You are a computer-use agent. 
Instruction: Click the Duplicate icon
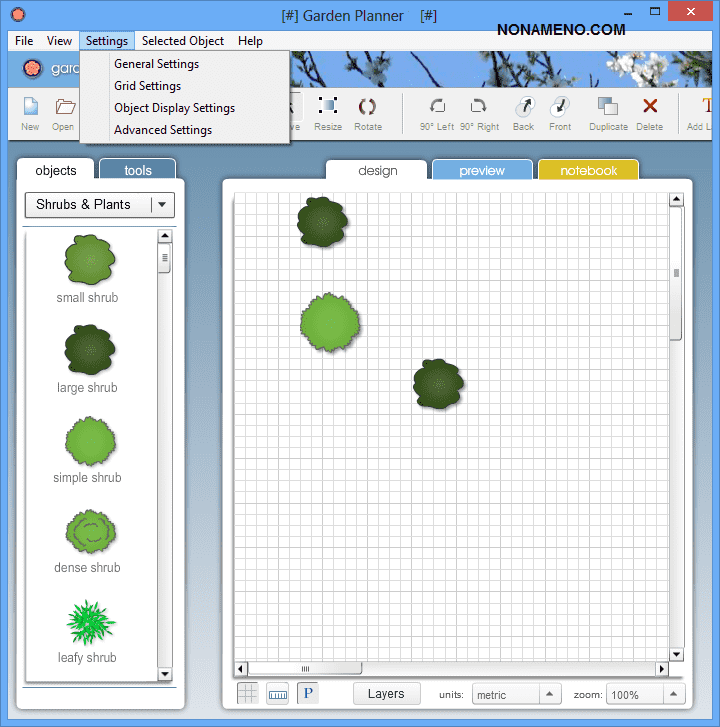pos(608,108)
